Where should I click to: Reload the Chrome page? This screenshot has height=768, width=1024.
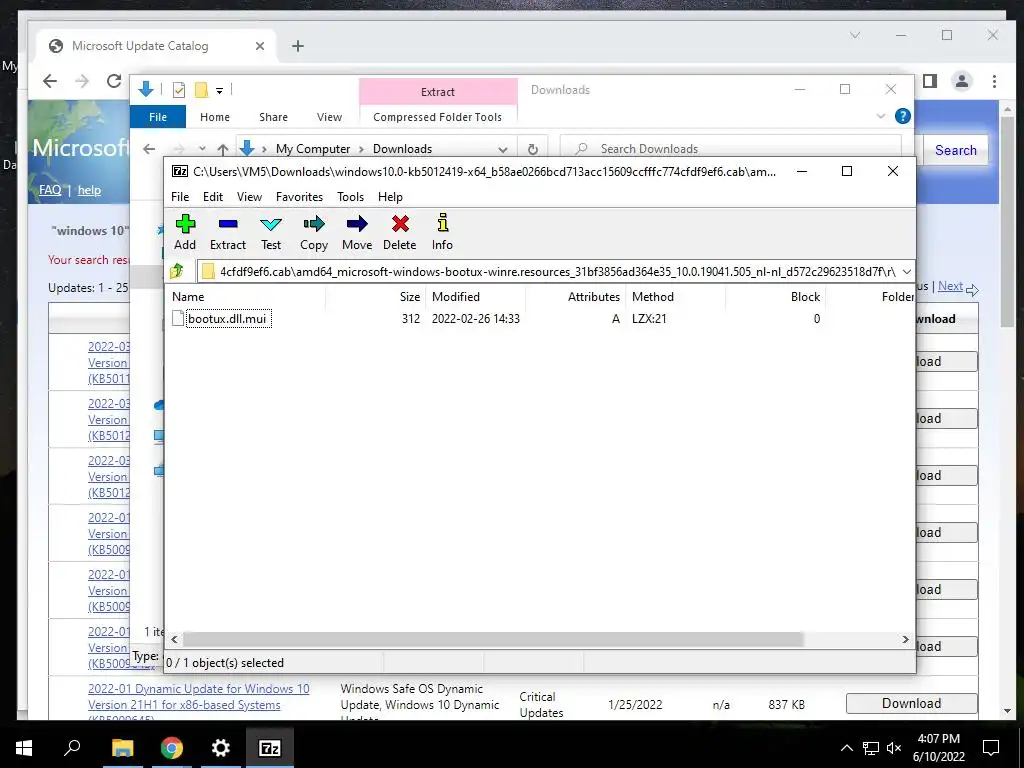coord(114,81)
